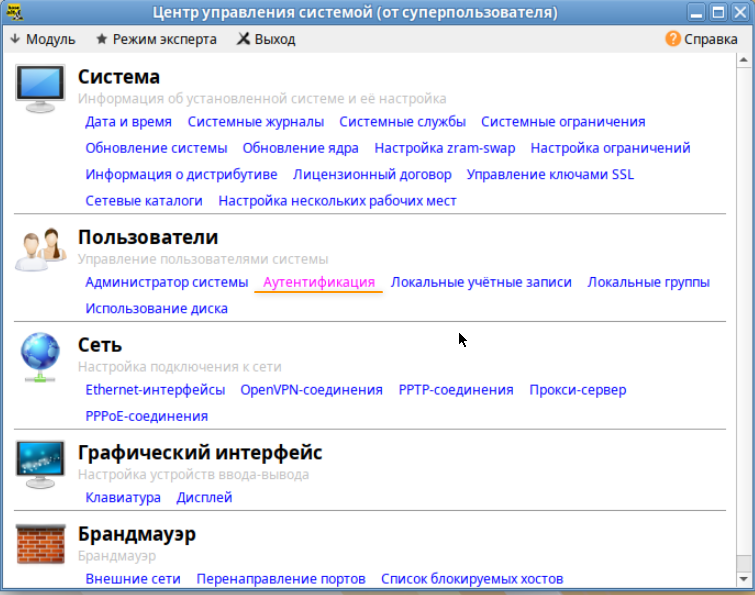This screenshot has height=595, width=755.
Task: Click the Система section heading
Action: point(118,77)
